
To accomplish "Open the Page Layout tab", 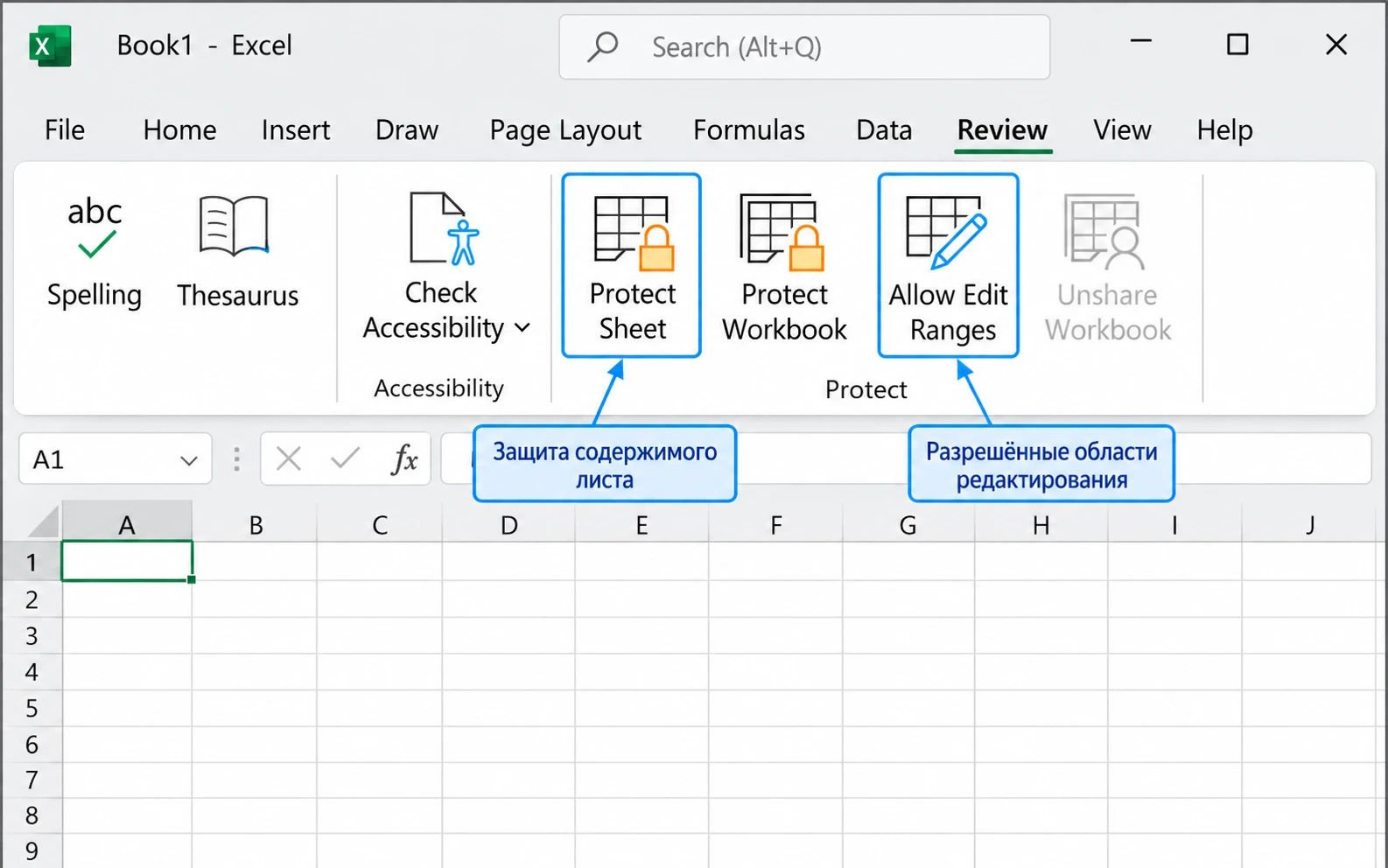I will tap(565, 130).
